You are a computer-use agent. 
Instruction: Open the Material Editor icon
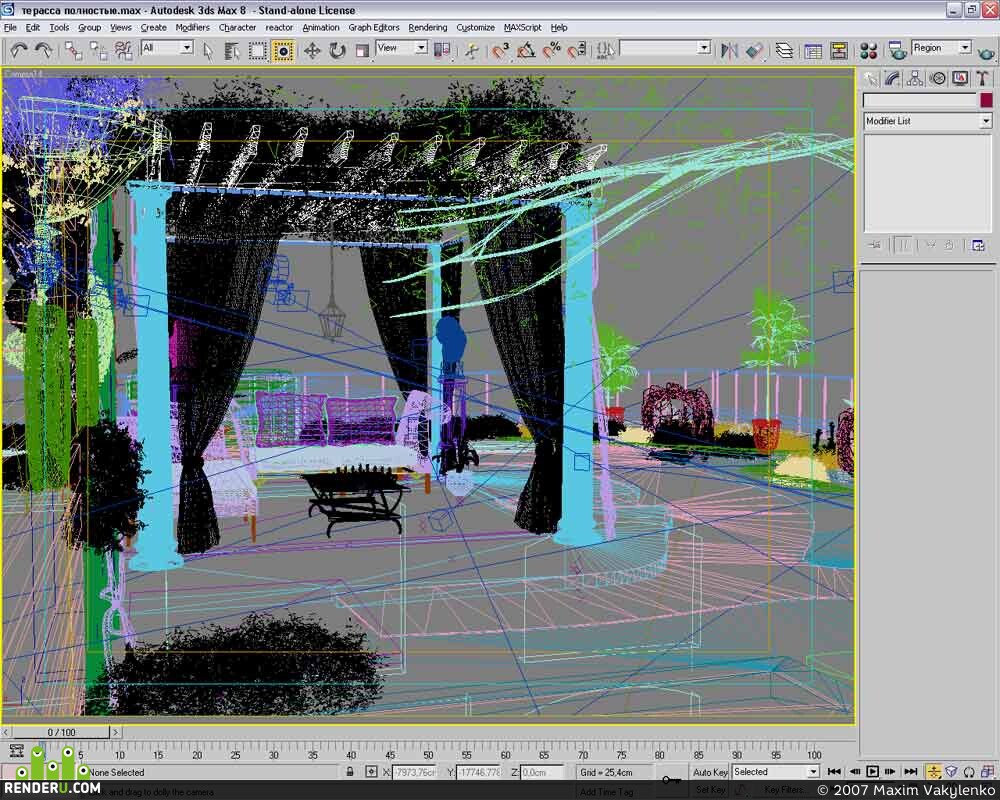click(x=868, y=50)
